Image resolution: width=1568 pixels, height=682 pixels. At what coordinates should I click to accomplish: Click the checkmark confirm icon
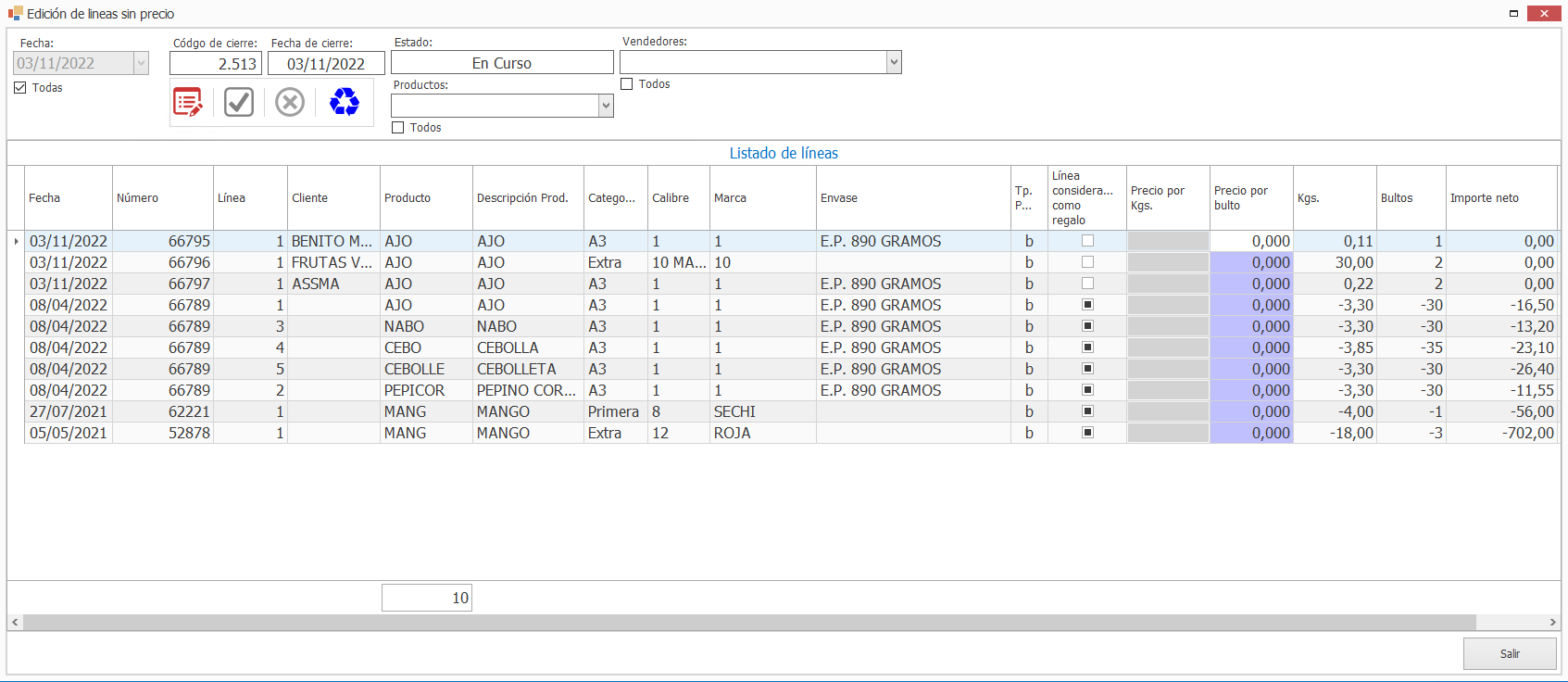(x=239, y=102)
